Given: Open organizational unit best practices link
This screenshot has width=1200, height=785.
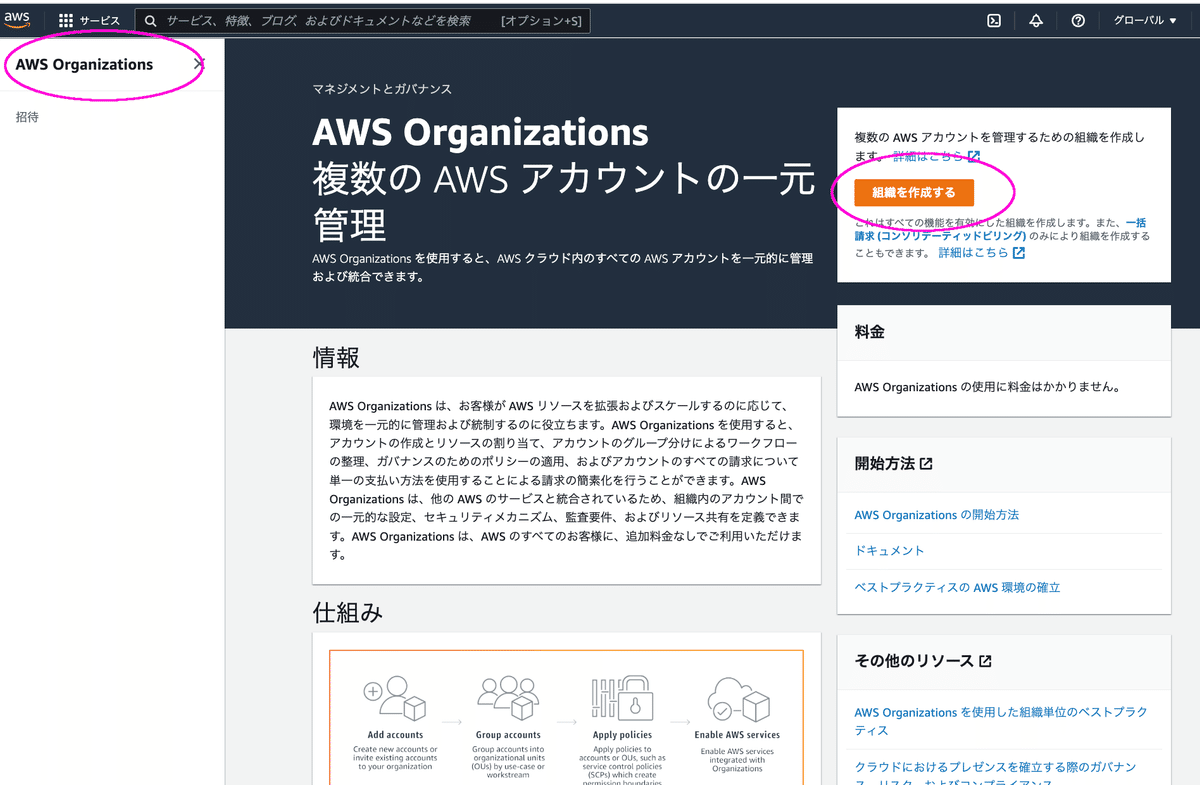Looking at the screenshot, I should [x=1001, y=721].
